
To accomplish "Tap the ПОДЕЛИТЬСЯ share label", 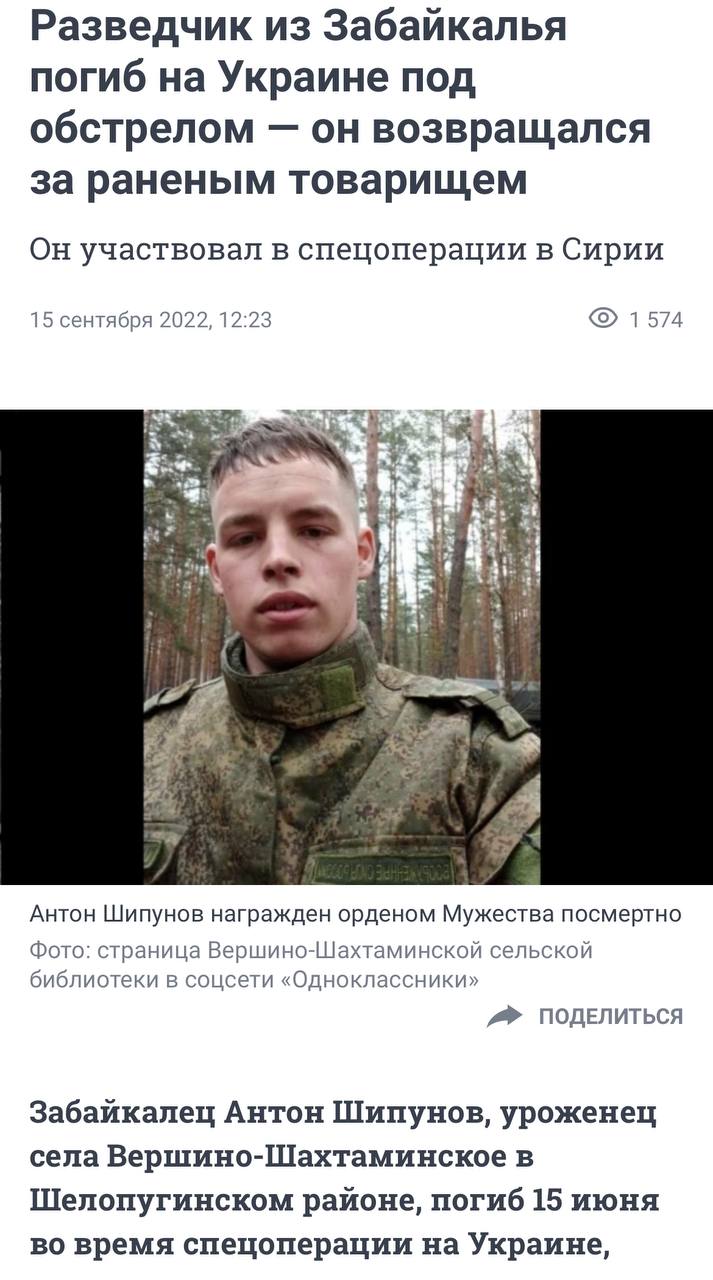I will click(x=611, y=1016).
